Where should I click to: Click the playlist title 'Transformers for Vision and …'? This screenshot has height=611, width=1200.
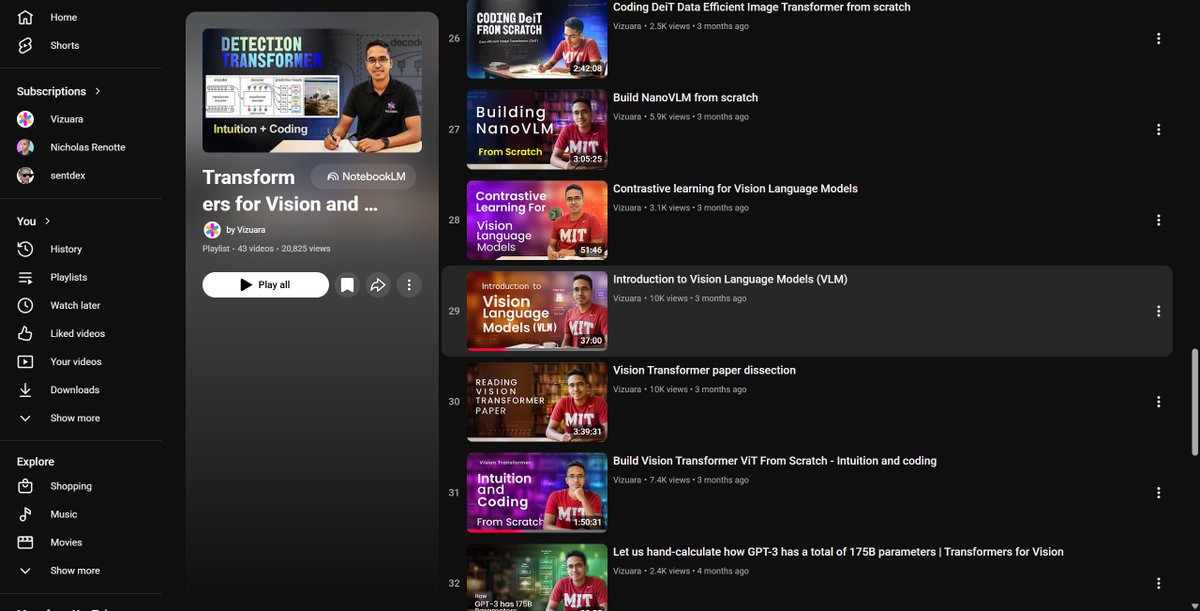(x=290, y=190)
